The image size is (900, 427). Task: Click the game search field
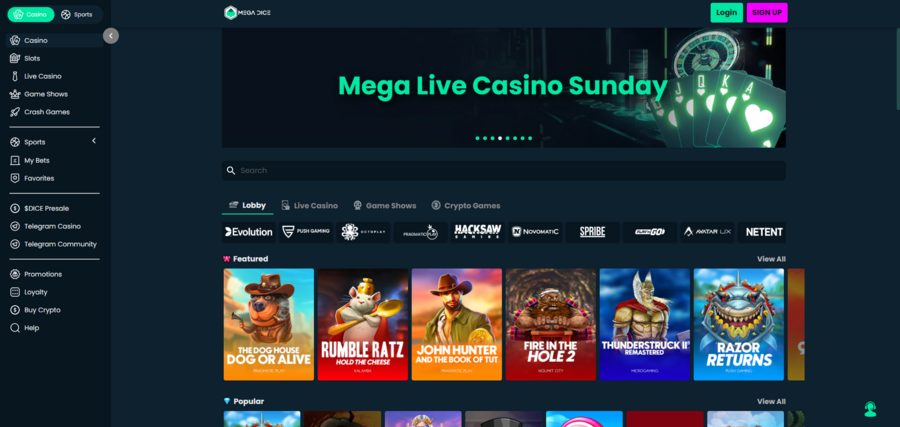(x=503, y=170)
